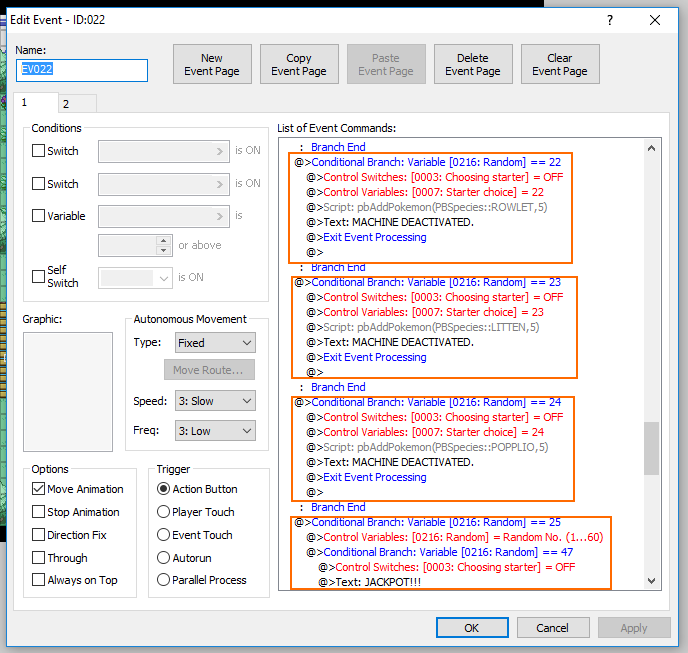Select Player Touch trigger

[163, 512]
